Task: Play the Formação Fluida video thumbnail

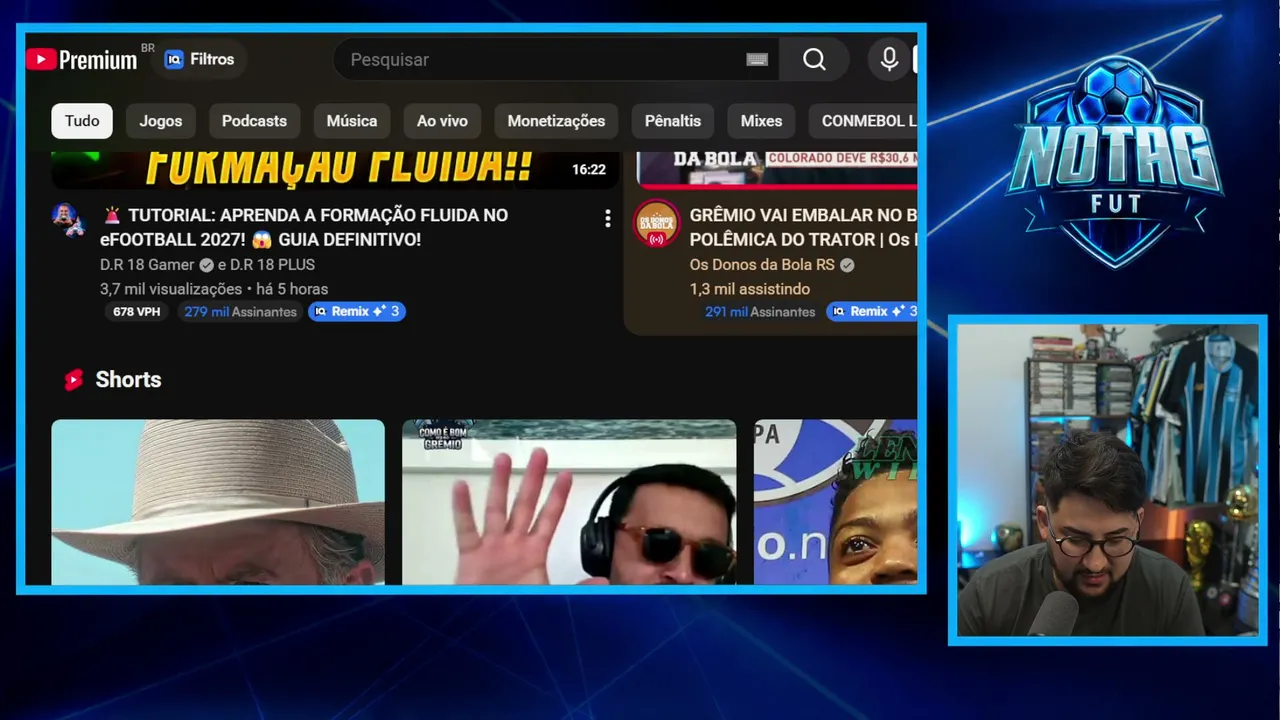Action: [335, 170]
